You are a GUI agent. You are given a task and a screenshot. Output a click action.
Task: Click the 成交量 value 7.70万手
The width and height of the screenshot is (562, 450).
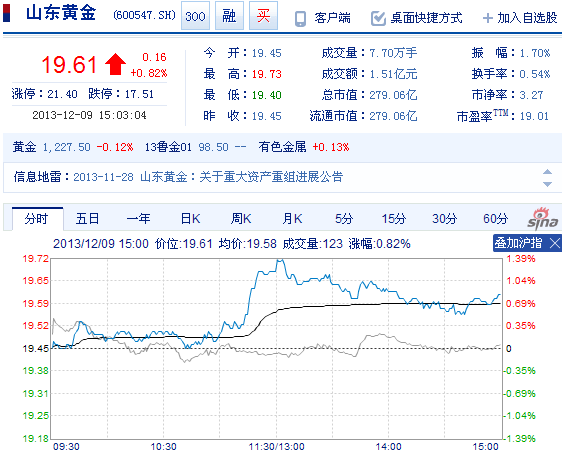pos(393,53)
